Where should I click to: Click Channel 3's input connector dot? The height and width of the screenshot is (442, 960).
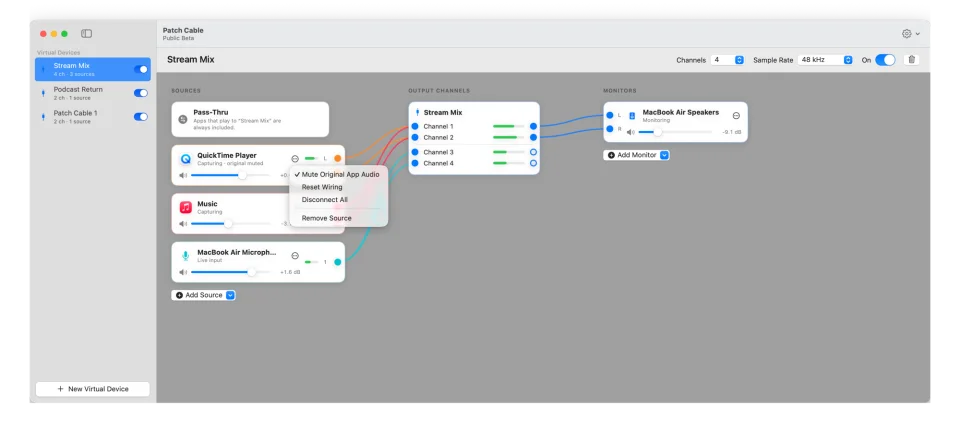click(414, 152)
